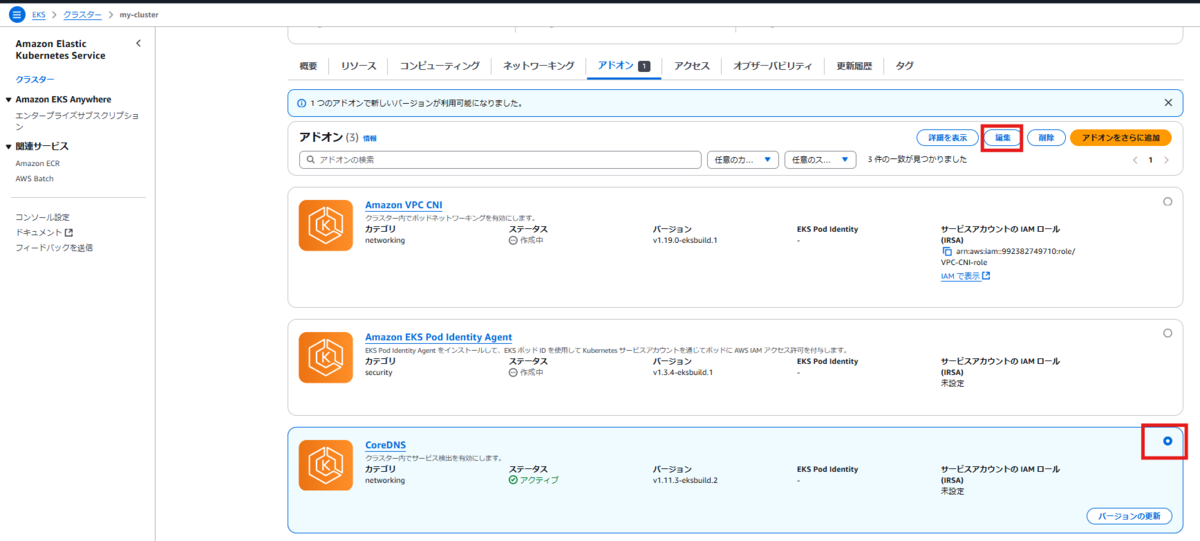Click the creating status icon for Pod Identity Agent

(514, 372)
